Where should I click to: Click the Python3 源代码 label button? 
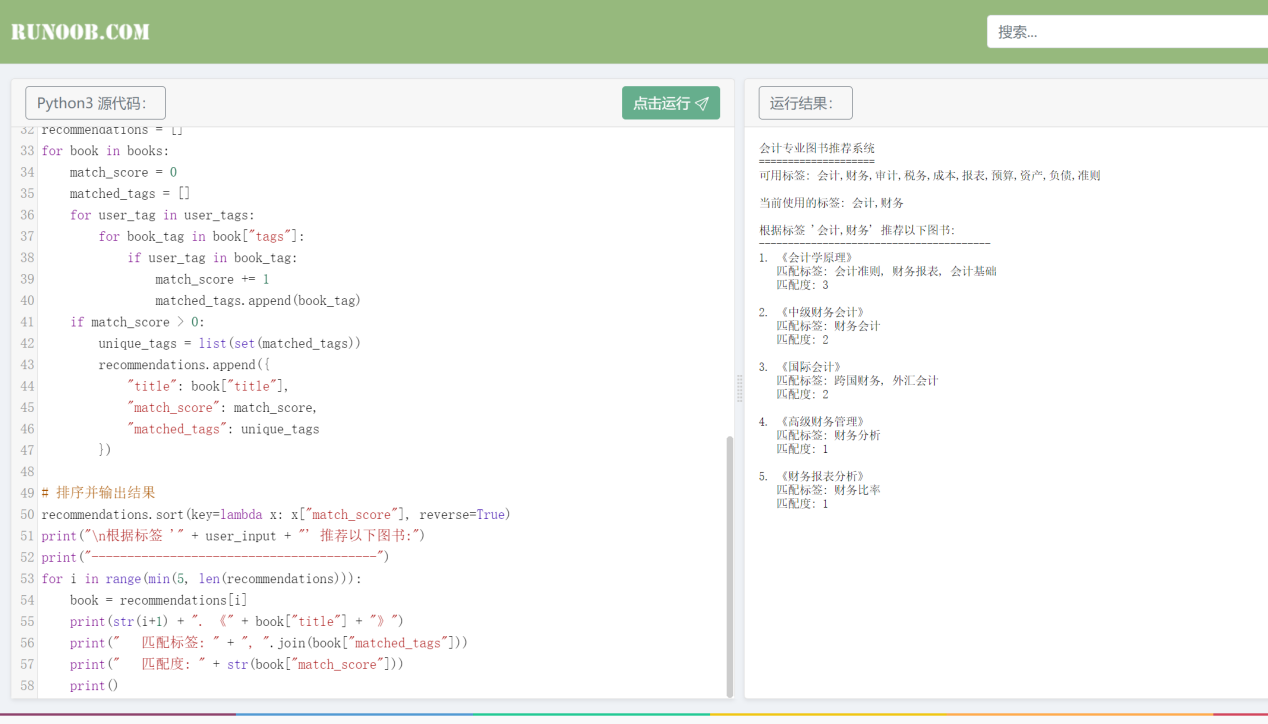point(95,103)
